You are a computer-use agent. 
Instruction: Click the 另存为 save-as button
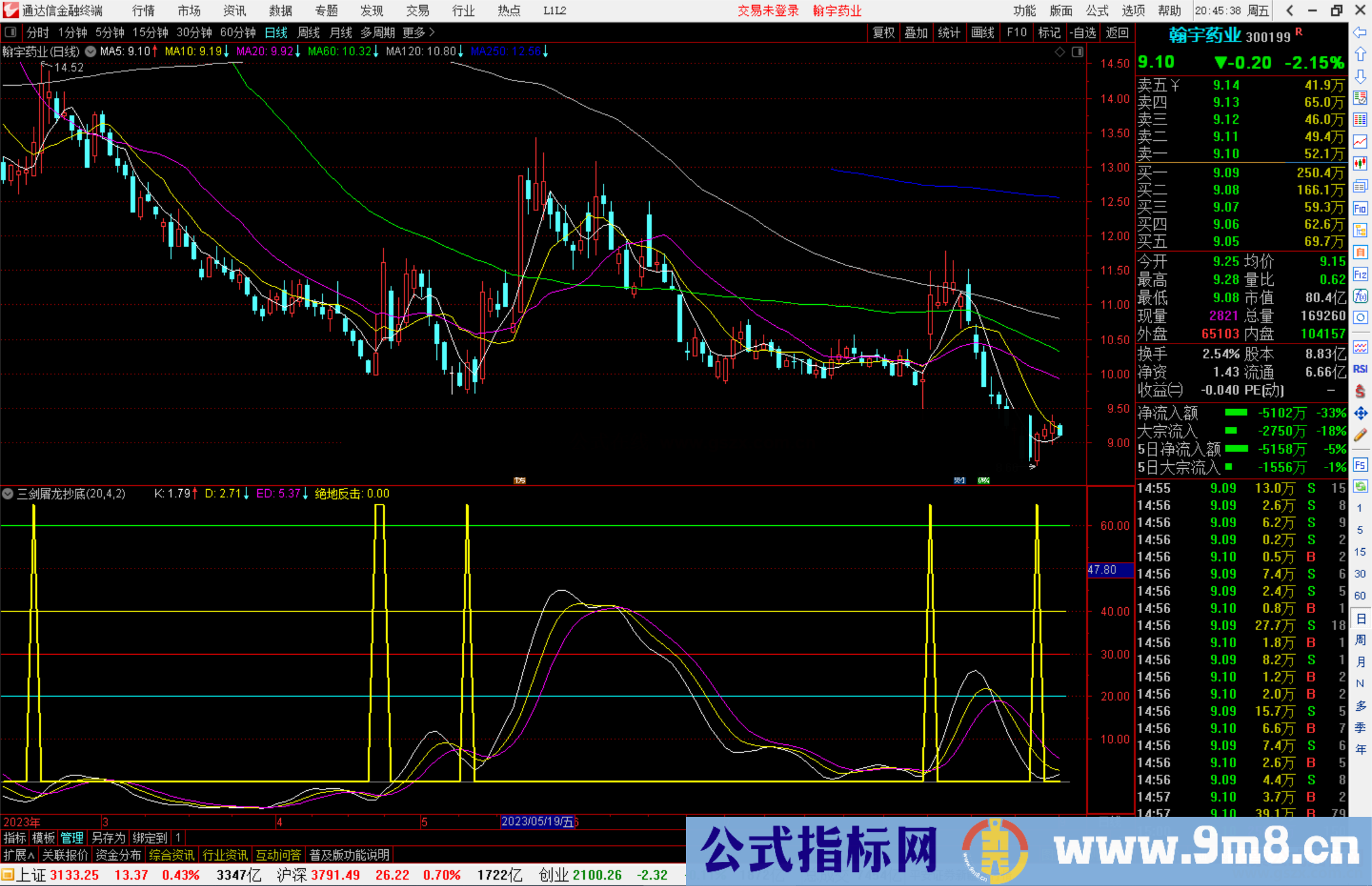click(108, 838)
